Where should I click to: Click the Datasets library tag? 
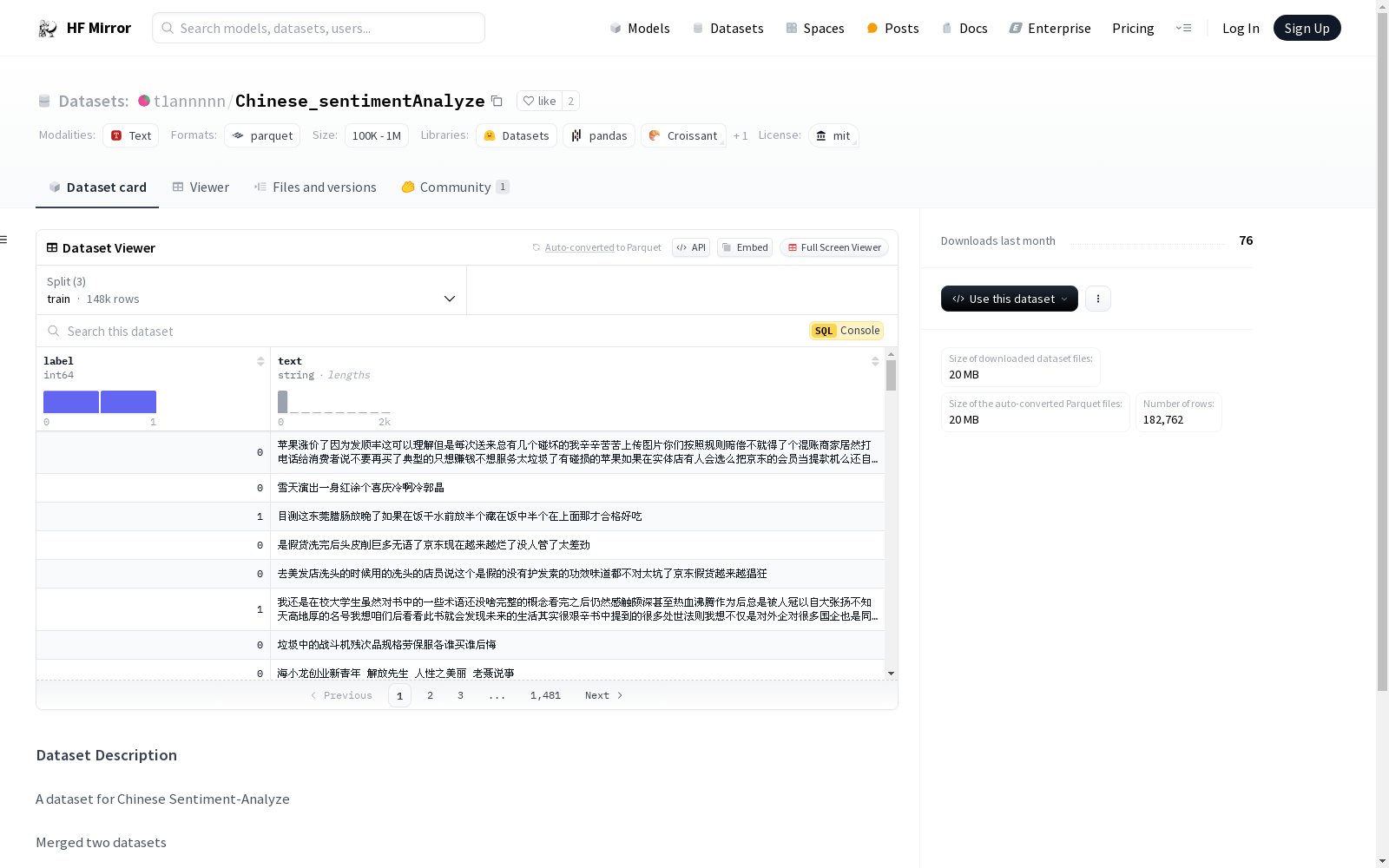[517, 135]
